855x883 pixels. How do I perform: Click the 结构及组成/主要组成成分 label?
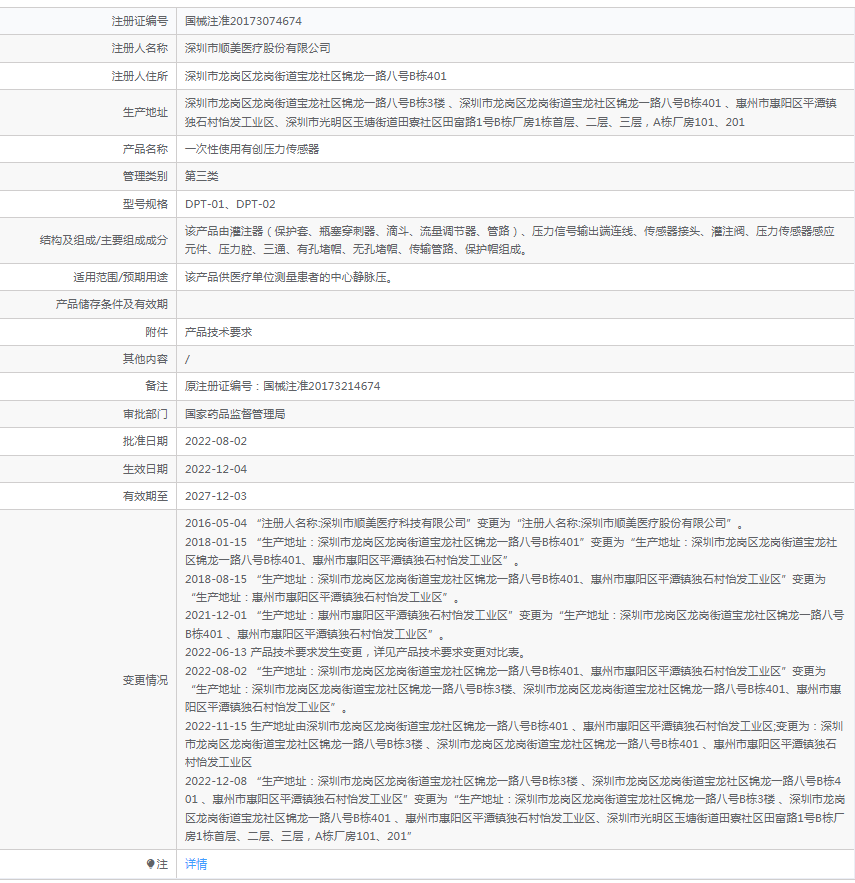[x=104, y=240]
